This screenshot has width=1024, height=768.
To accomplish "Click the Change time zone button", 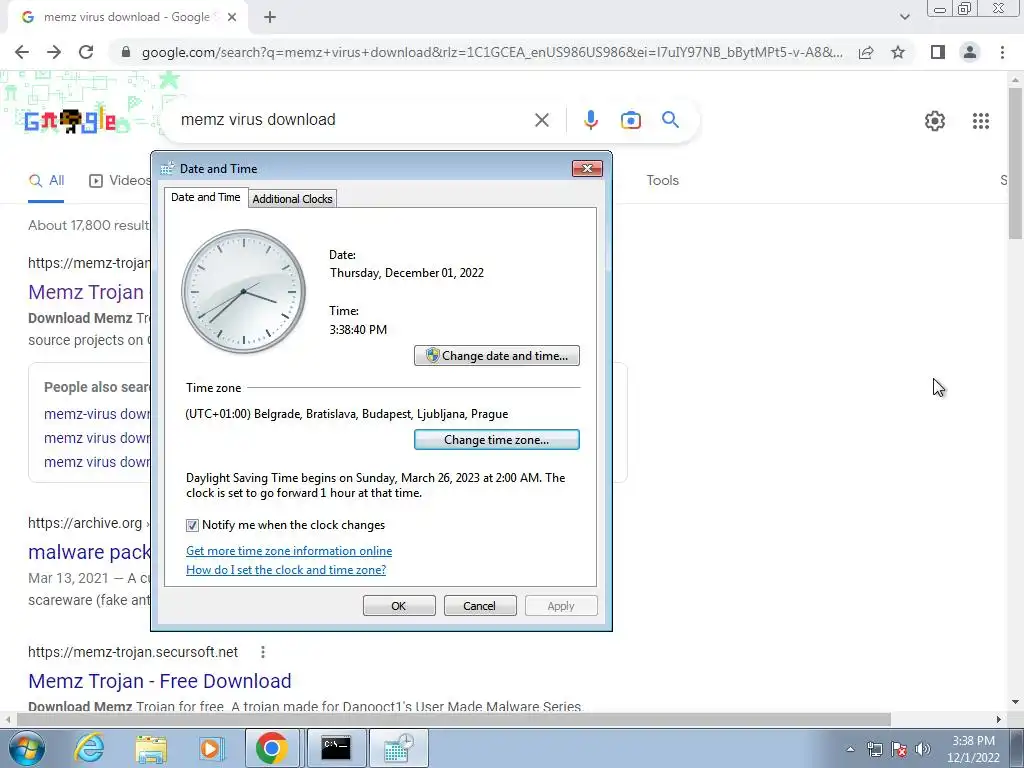I will click(497, 440).
